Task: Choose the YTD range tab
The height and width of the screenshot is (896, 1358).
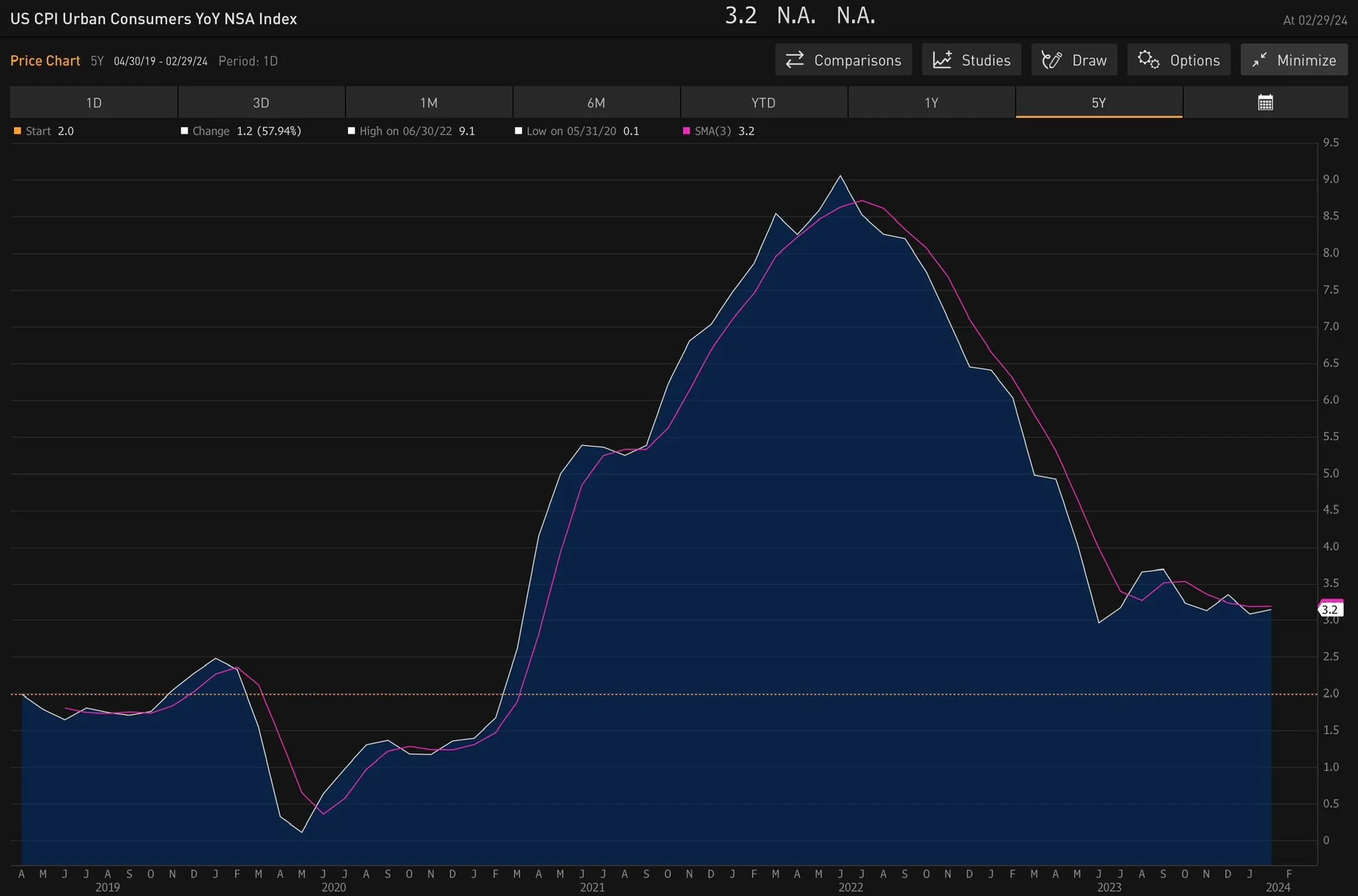Action: point(763,103)
